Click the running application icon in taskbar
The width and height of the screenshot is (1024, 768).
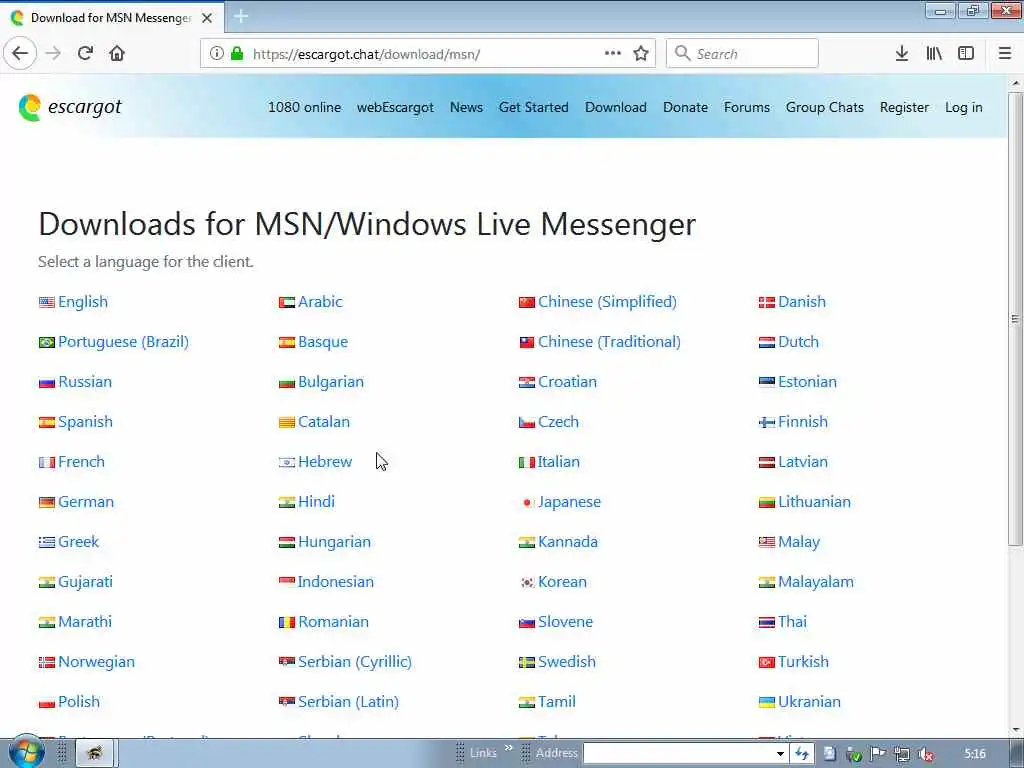(95, 754)
